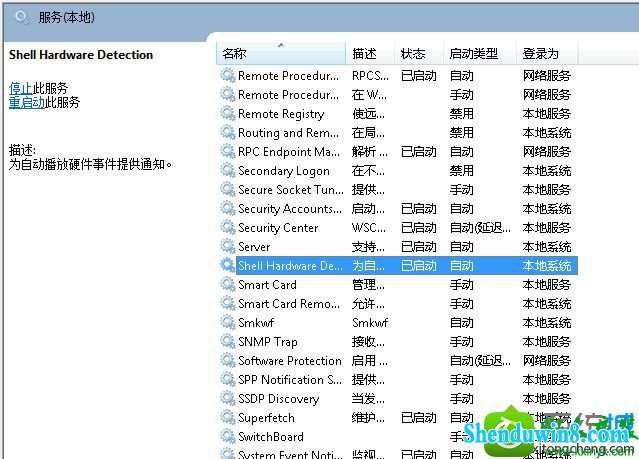Click the gear icon beside Secure Socket Tun...
Image resolution: width=639 pixels, height=459 pixels.
(228, 190)
